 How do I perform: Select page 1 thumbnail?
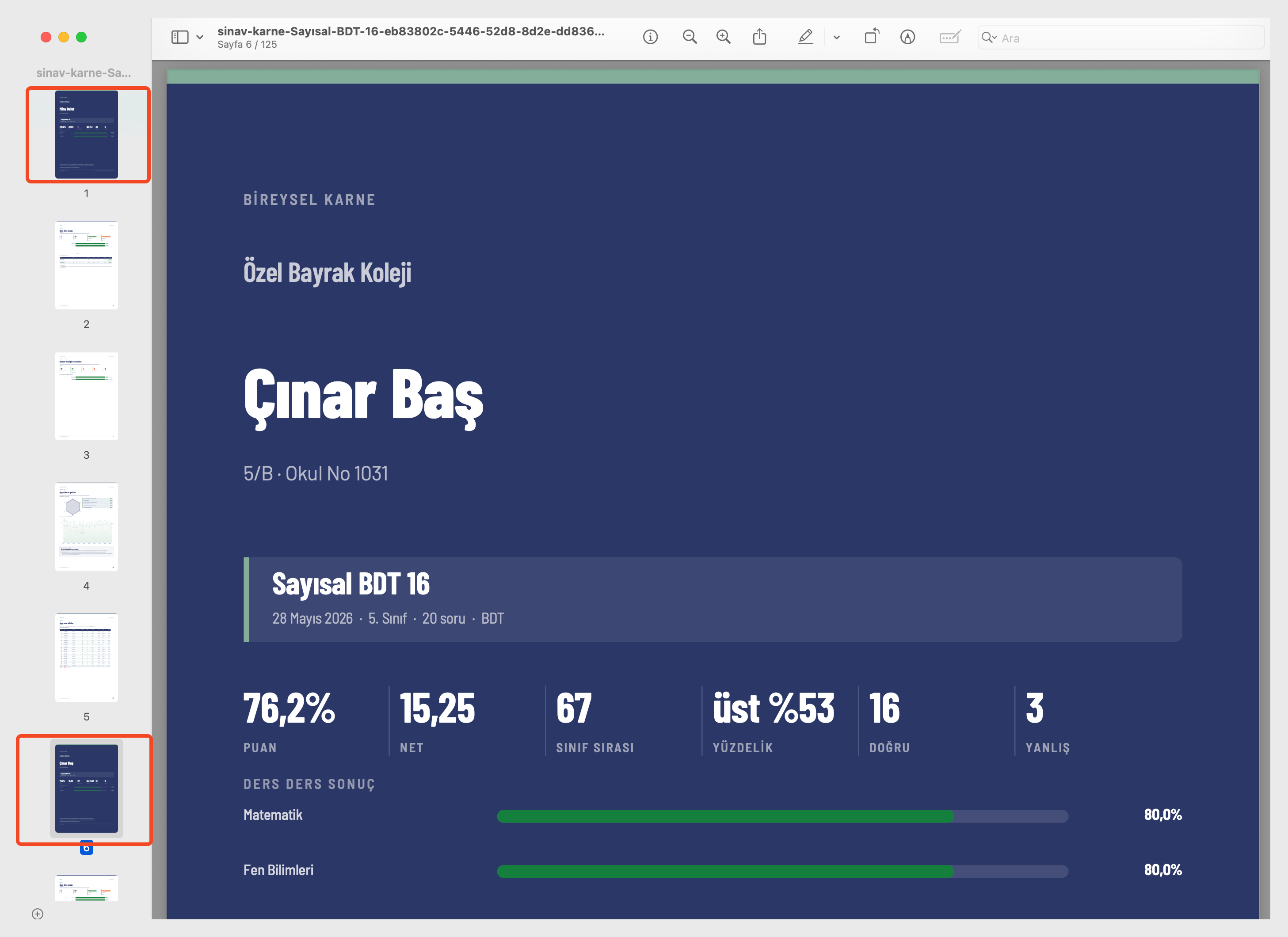(87, 135)
